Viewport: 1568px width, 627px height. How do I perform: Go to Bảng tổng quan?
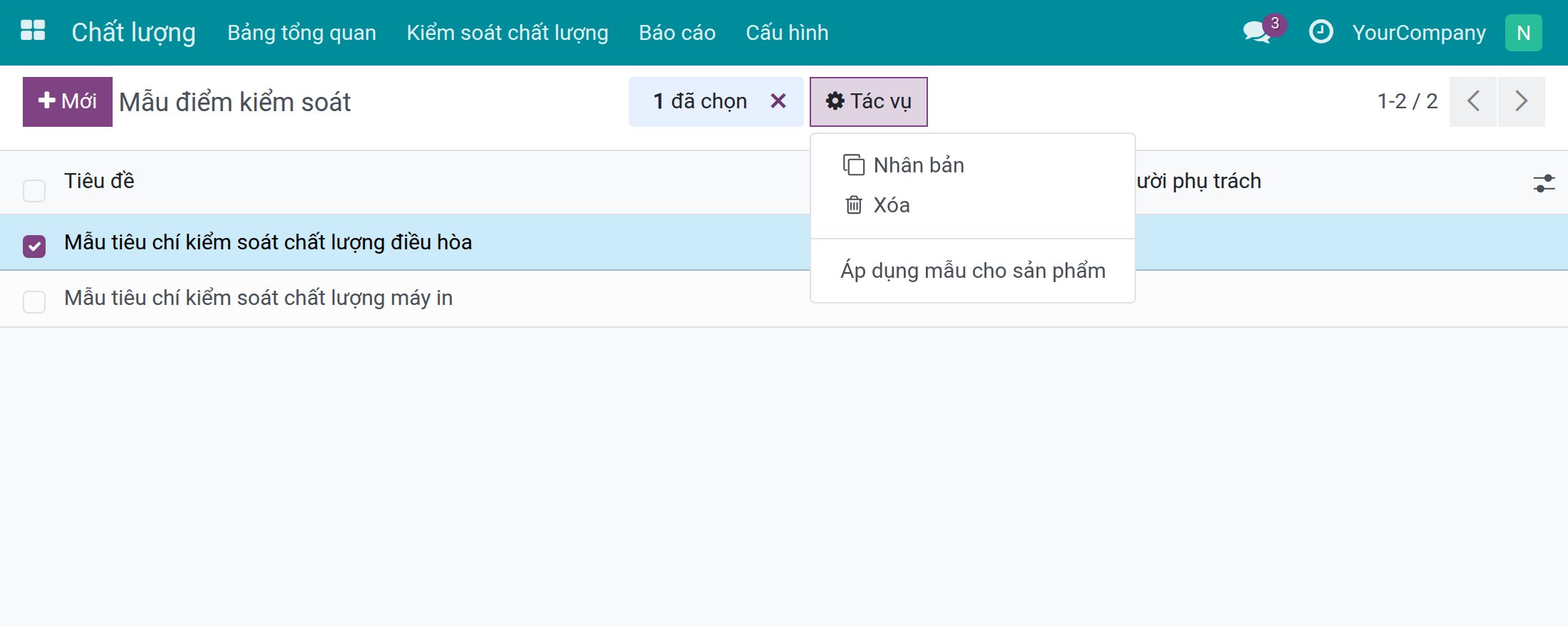coord(301,33)
